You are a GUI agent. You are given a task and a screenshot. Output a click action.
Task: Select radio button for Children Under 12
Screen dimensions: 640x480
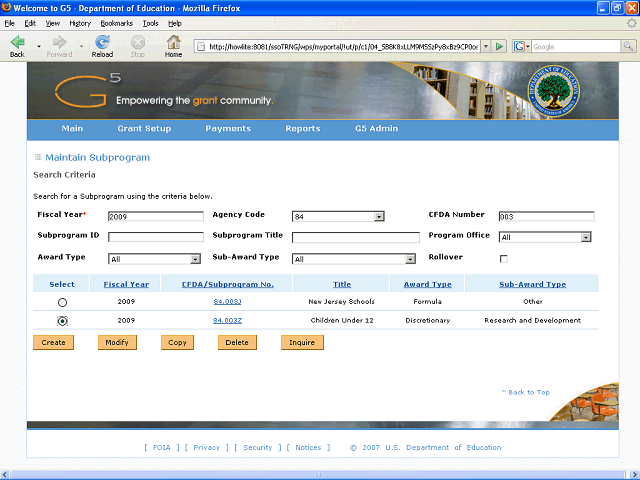point(62,321)
